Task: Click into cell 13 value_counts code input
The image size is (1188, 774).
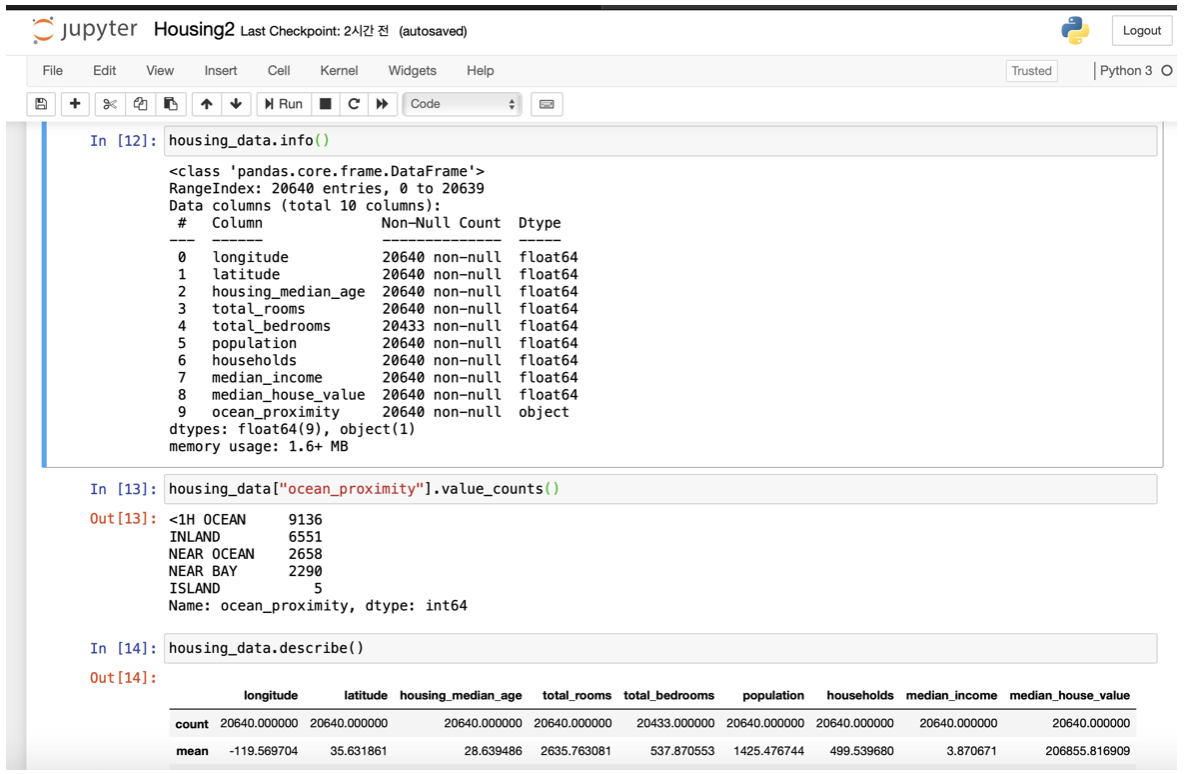Action: (660, 489)
